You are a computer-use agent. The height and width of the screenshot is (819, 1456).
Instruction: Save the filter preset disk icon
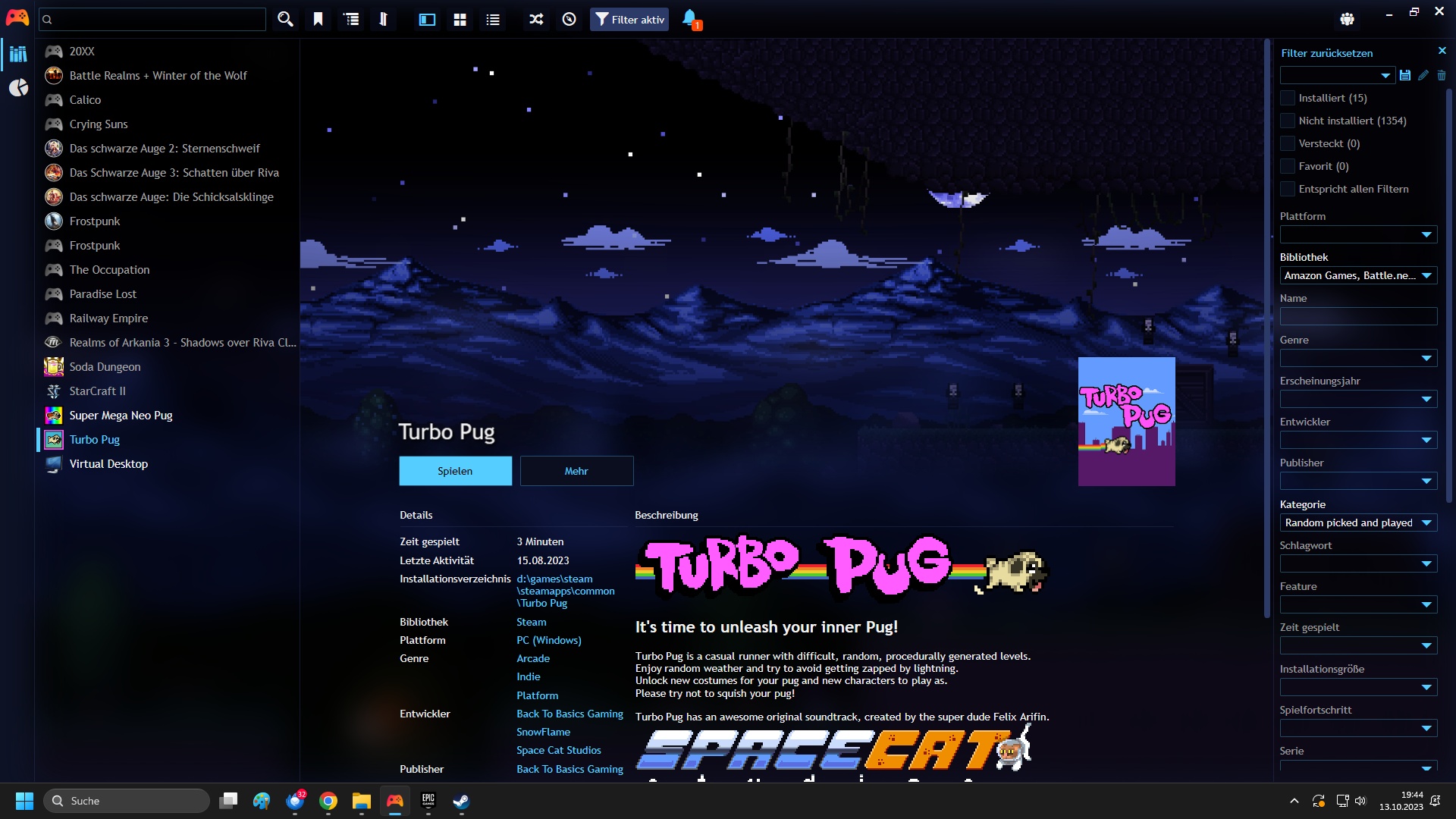1405,75
